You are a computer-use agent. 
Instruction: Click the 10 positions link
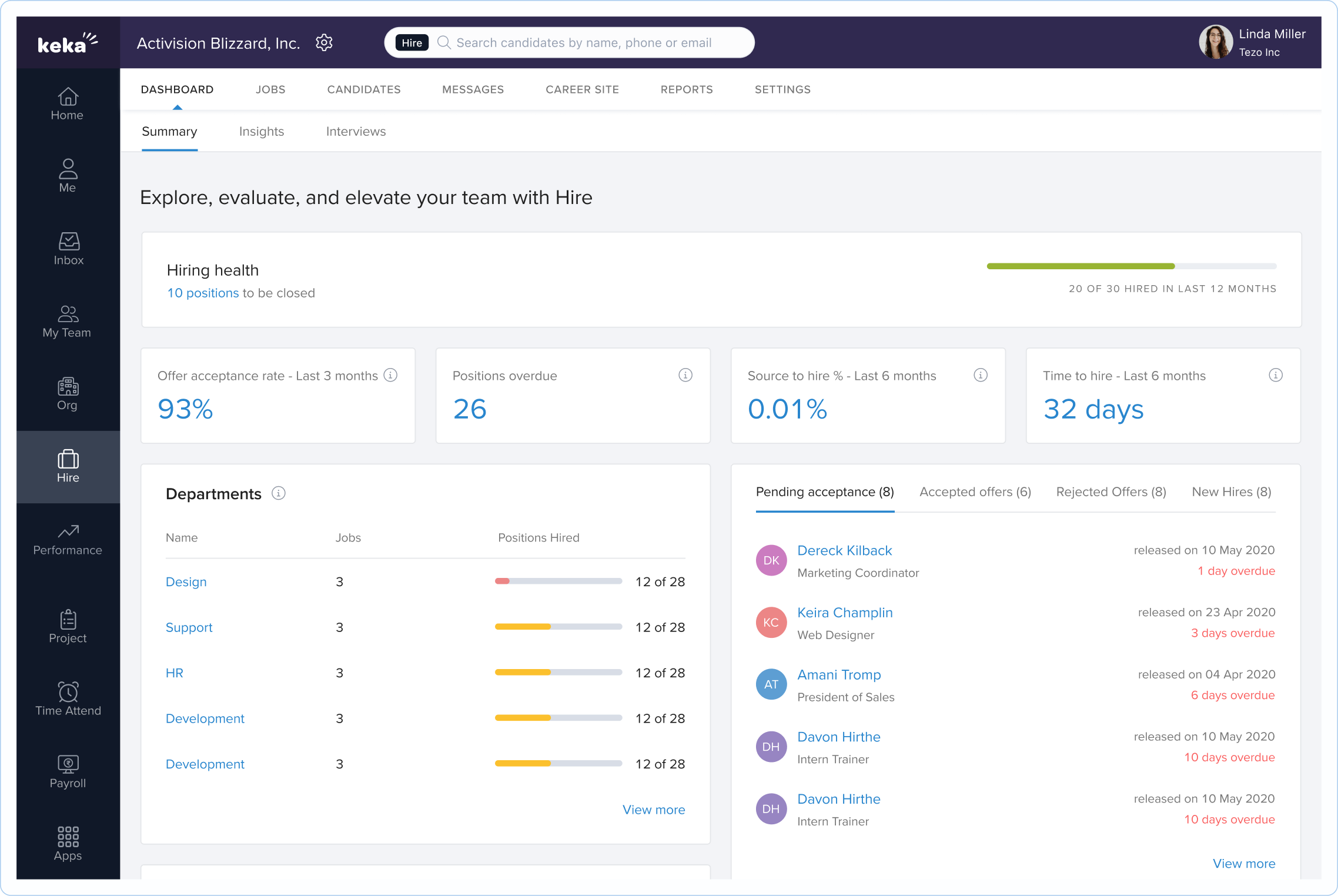pyautogui.click(x=203, y=293)
